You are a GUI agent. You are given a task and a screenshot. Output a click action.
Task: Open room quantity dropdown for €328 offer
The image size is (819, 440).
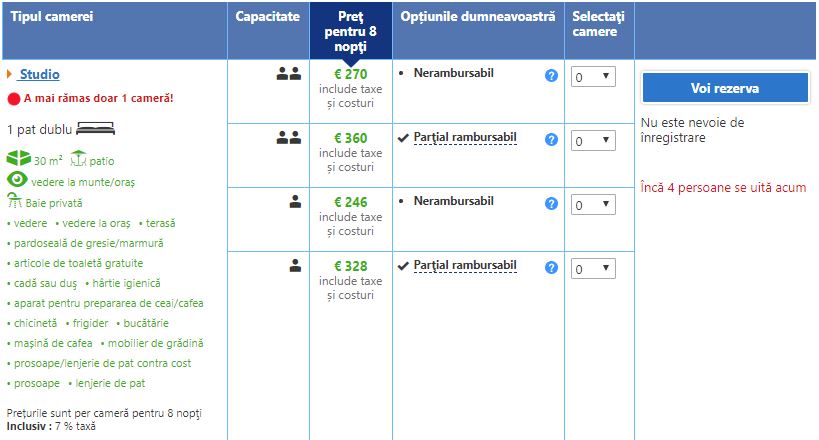point(593,269)
